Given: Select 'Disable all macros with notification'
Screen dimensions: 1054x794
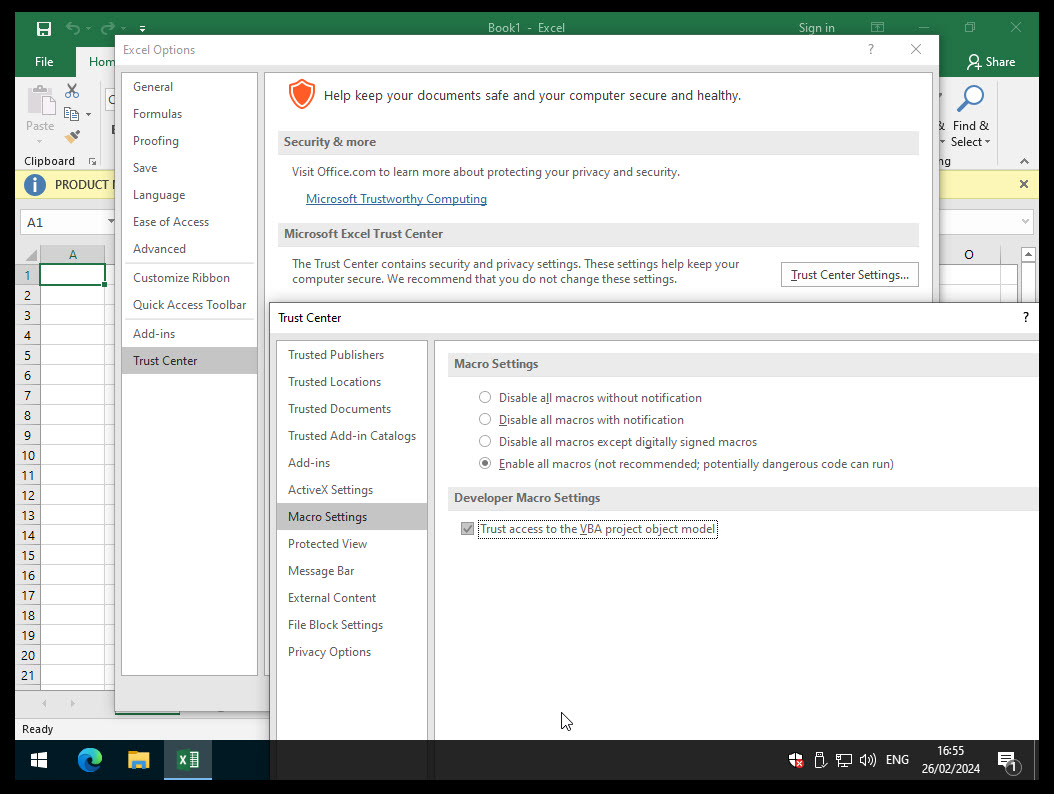Looking at the screenshot, I should [484, 419].
